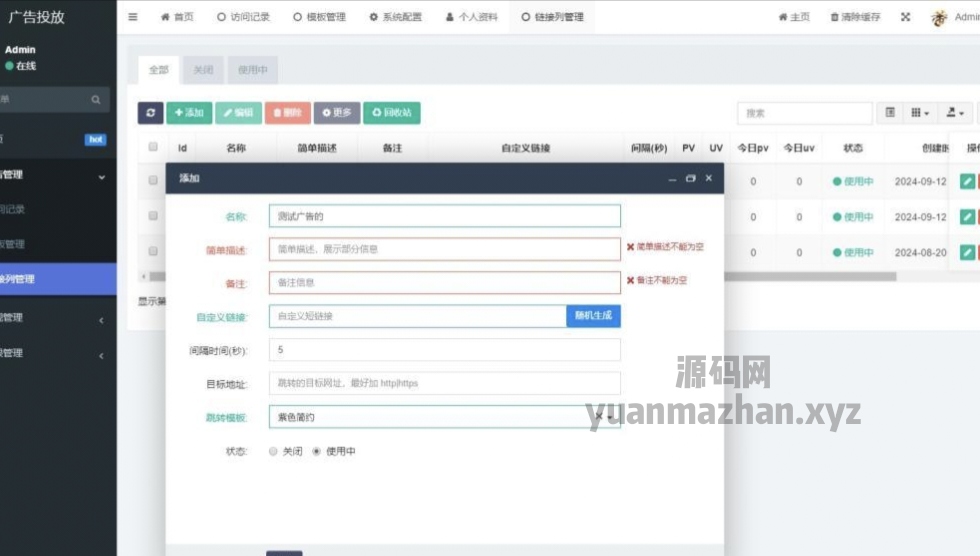Click the hamburger menu toggle icon
The width and height of the screenshot is (980, 556).
[133, 17]
